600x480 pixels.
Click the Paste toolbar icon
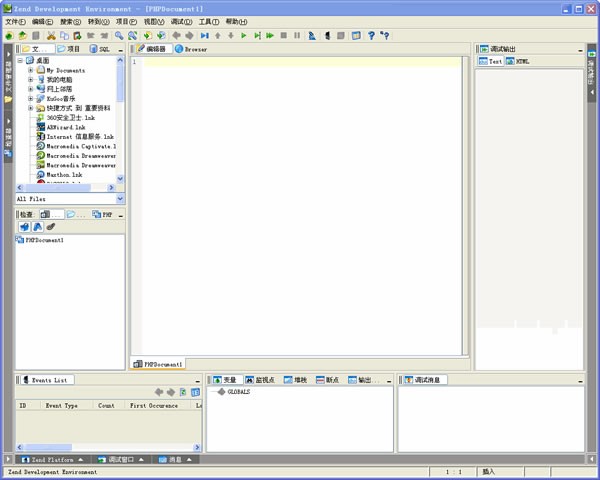pyautogui.click(x=77, y=36)
